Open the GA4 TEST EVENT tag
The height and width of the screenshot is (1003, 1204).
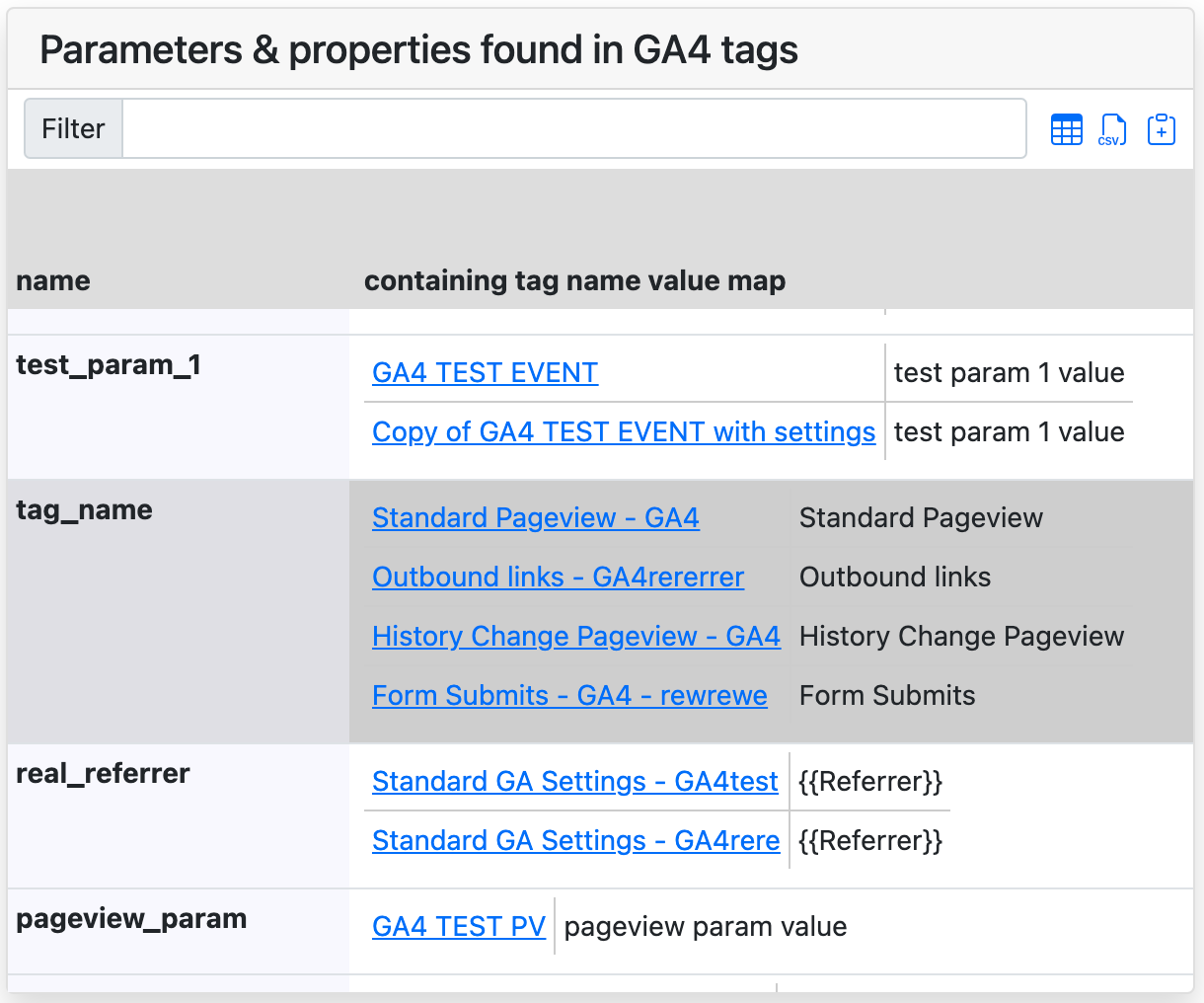485,372
